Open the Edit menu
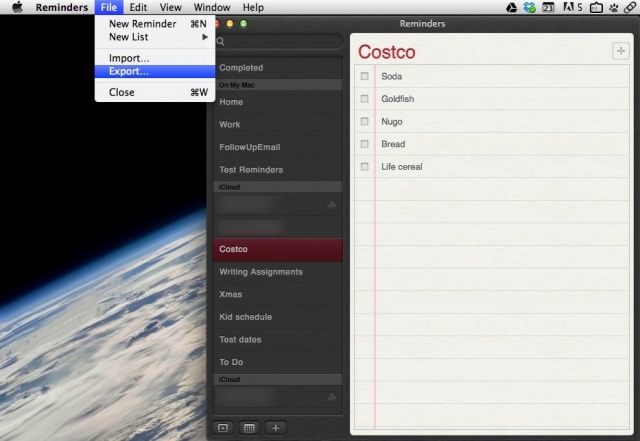 138,7
